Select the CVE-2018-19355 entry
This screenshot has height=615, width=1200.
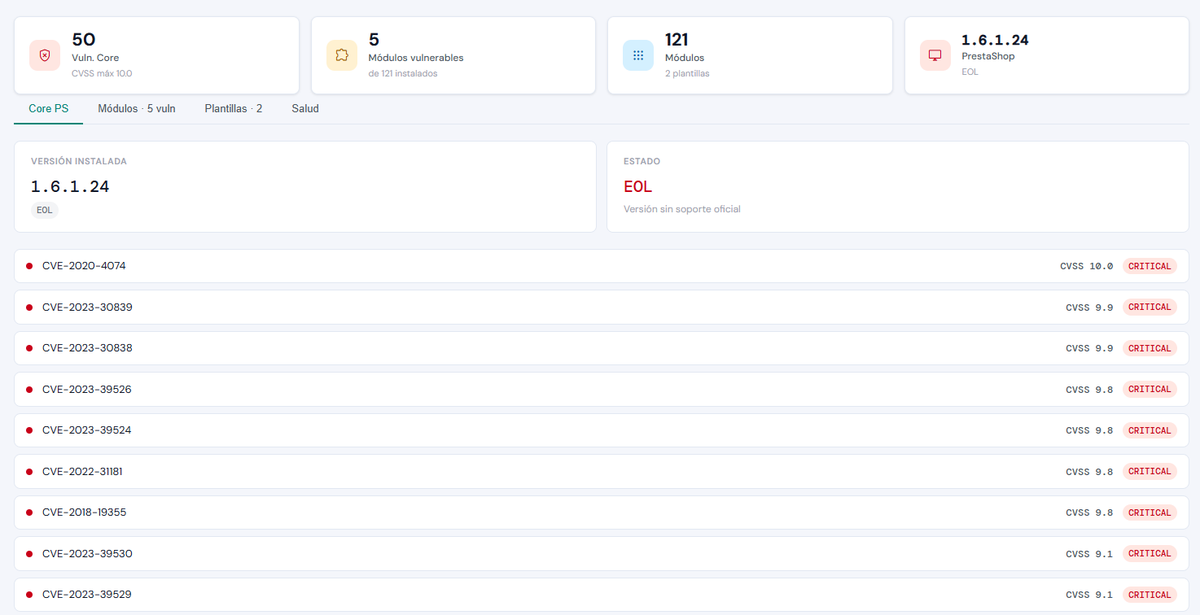click(x=602, y=512)
